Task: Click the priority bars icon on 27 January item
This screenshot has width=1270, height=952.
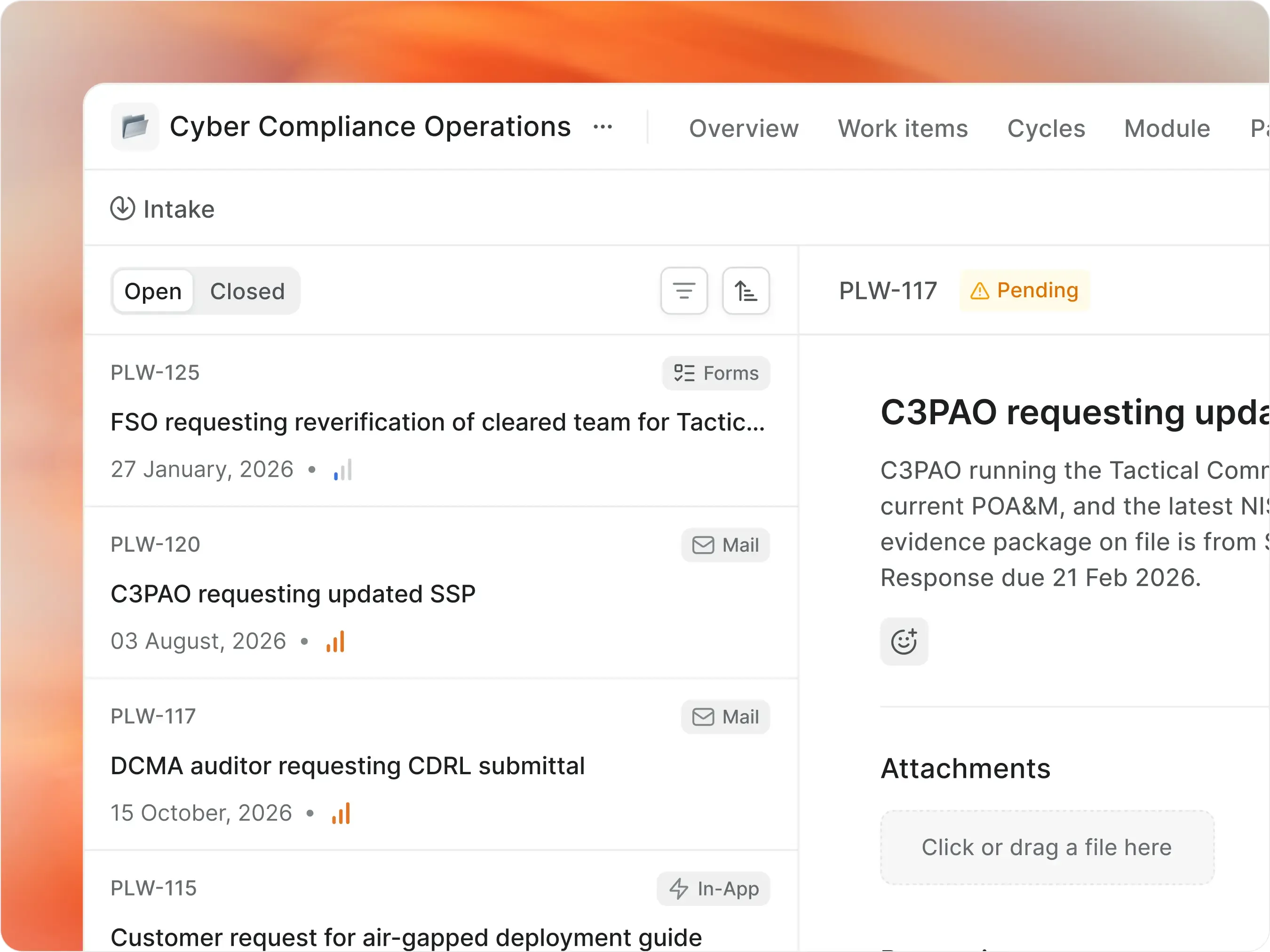Action: tap(343, 470)
